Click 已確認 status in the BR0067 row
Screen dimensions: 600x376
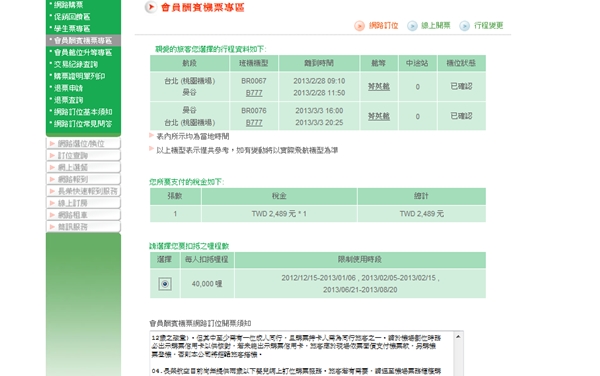pos(461,86)
